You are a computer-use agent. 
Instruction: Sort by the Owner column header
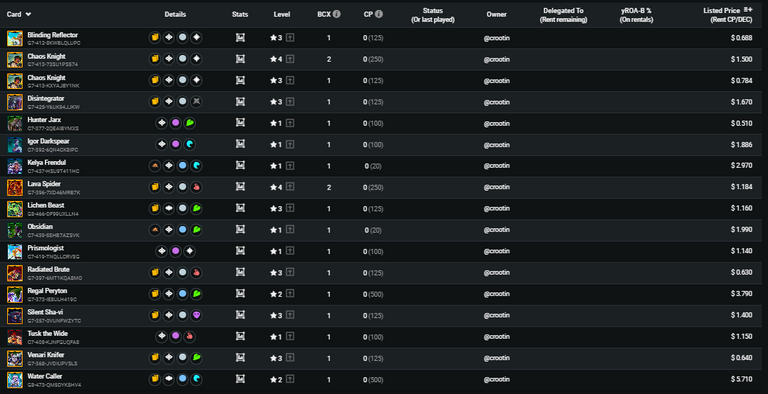coord(497,14)
